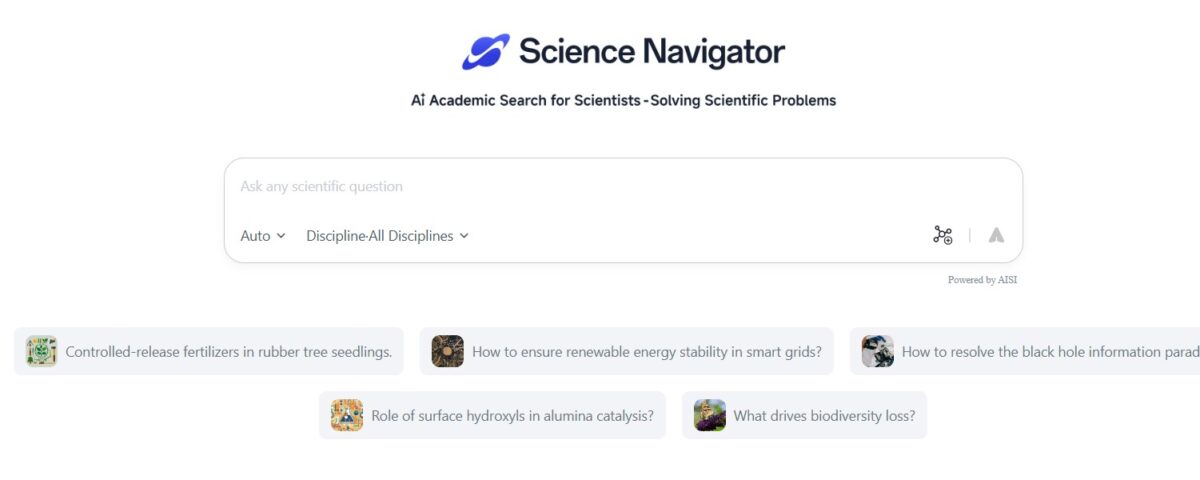Focus the 'Ask any scientific question' input field

coord(623,186)
